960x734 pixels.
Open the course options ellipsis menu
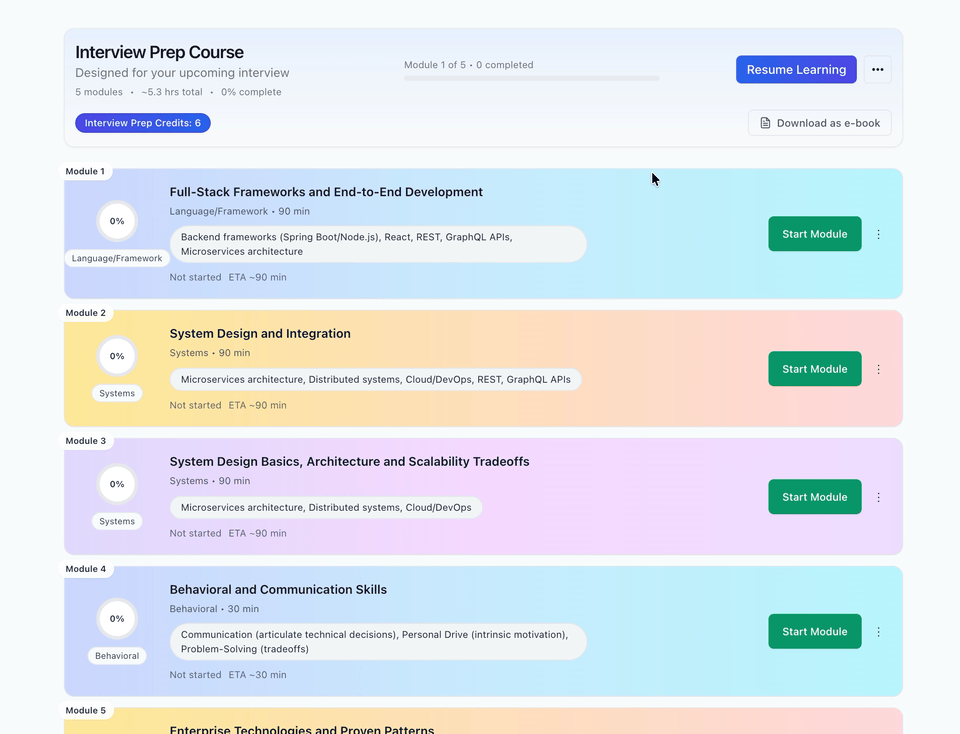(879, 69)
